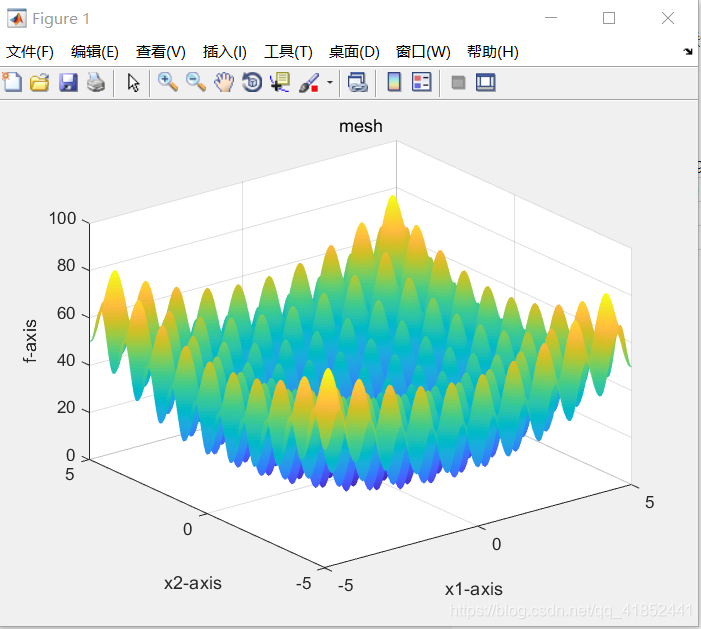Click the plot title 'mesh'
This screenshot has height=629, width=701.
click(x=361, y=126)
